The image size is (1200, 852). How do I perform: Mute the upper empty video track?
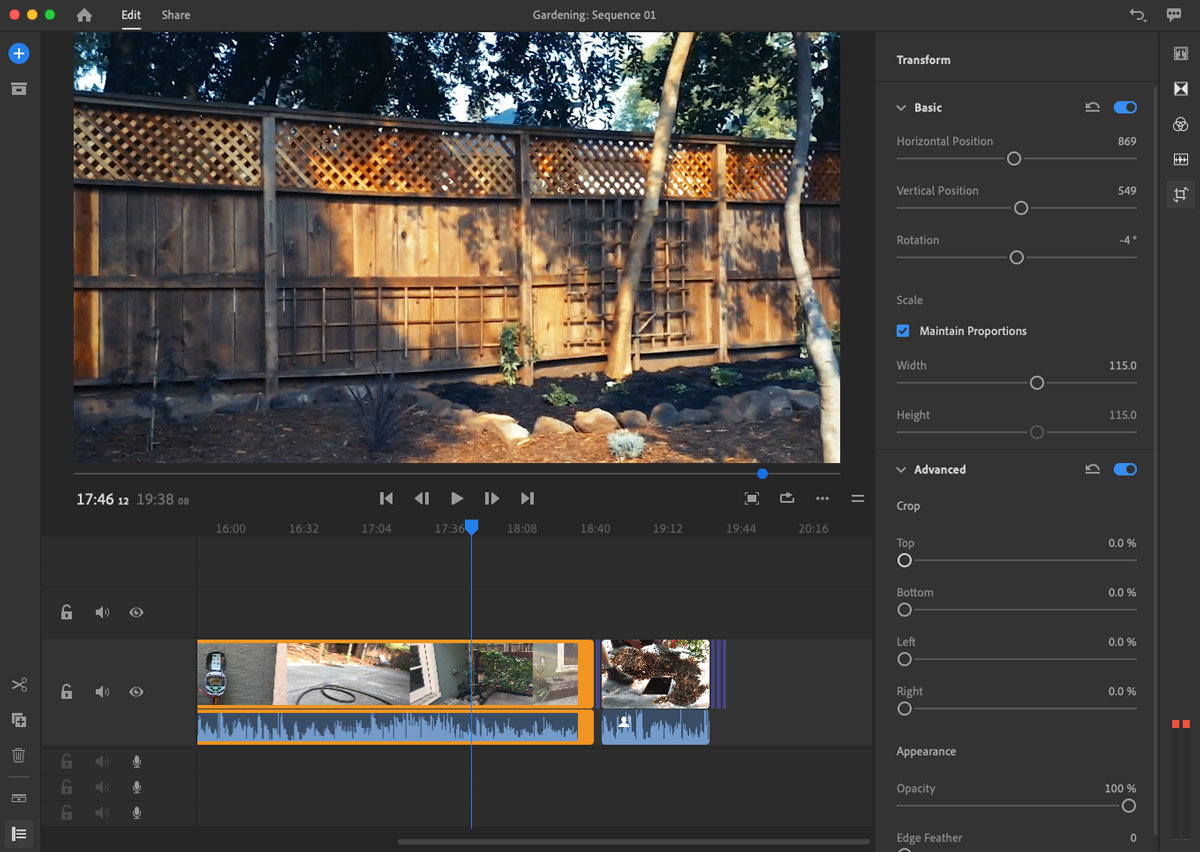click(102, 612)
